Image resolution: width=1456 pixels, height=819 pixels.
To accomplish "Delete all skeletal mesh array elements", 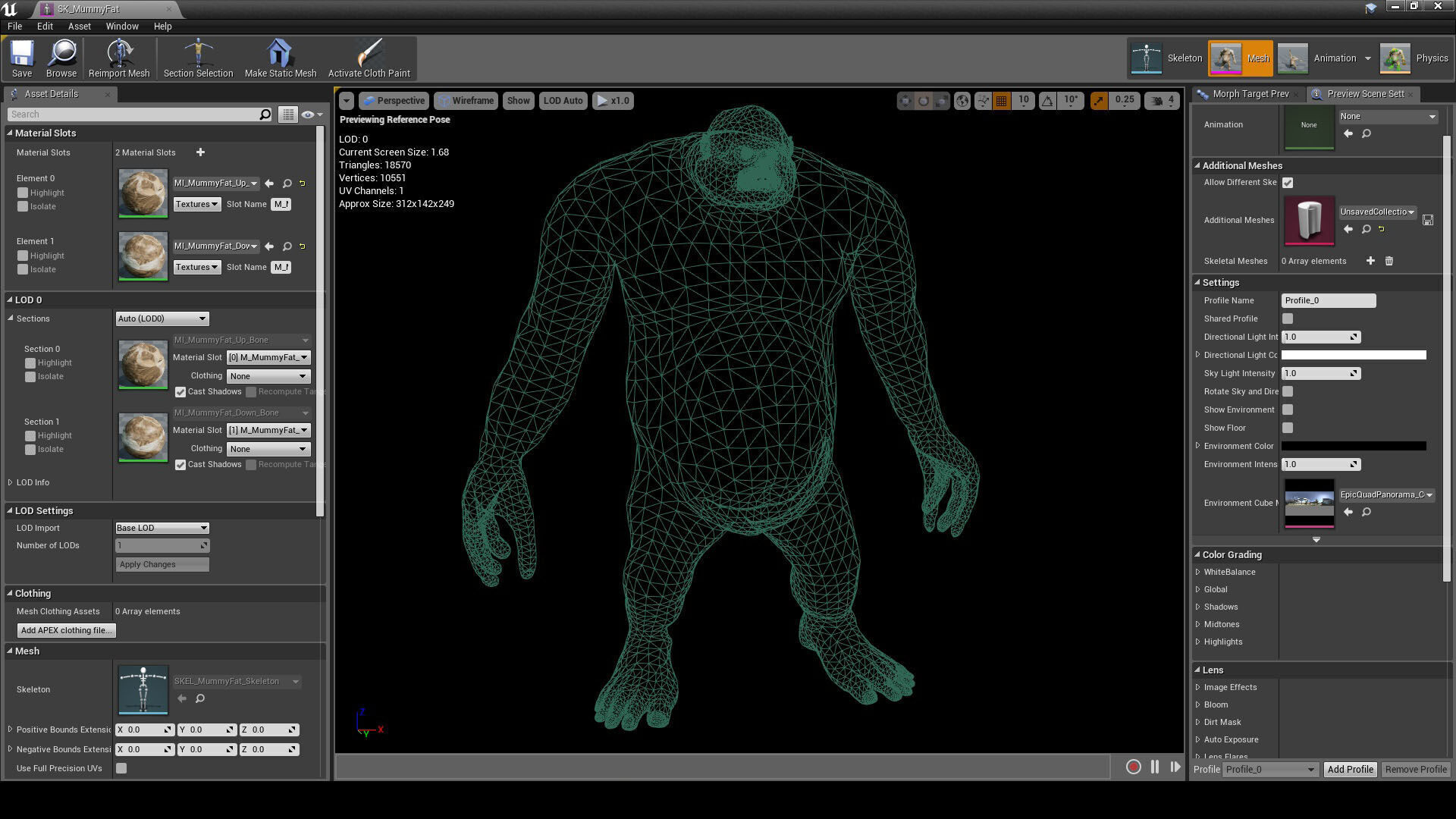I will pyautogui.click(x=1389, y=261).
